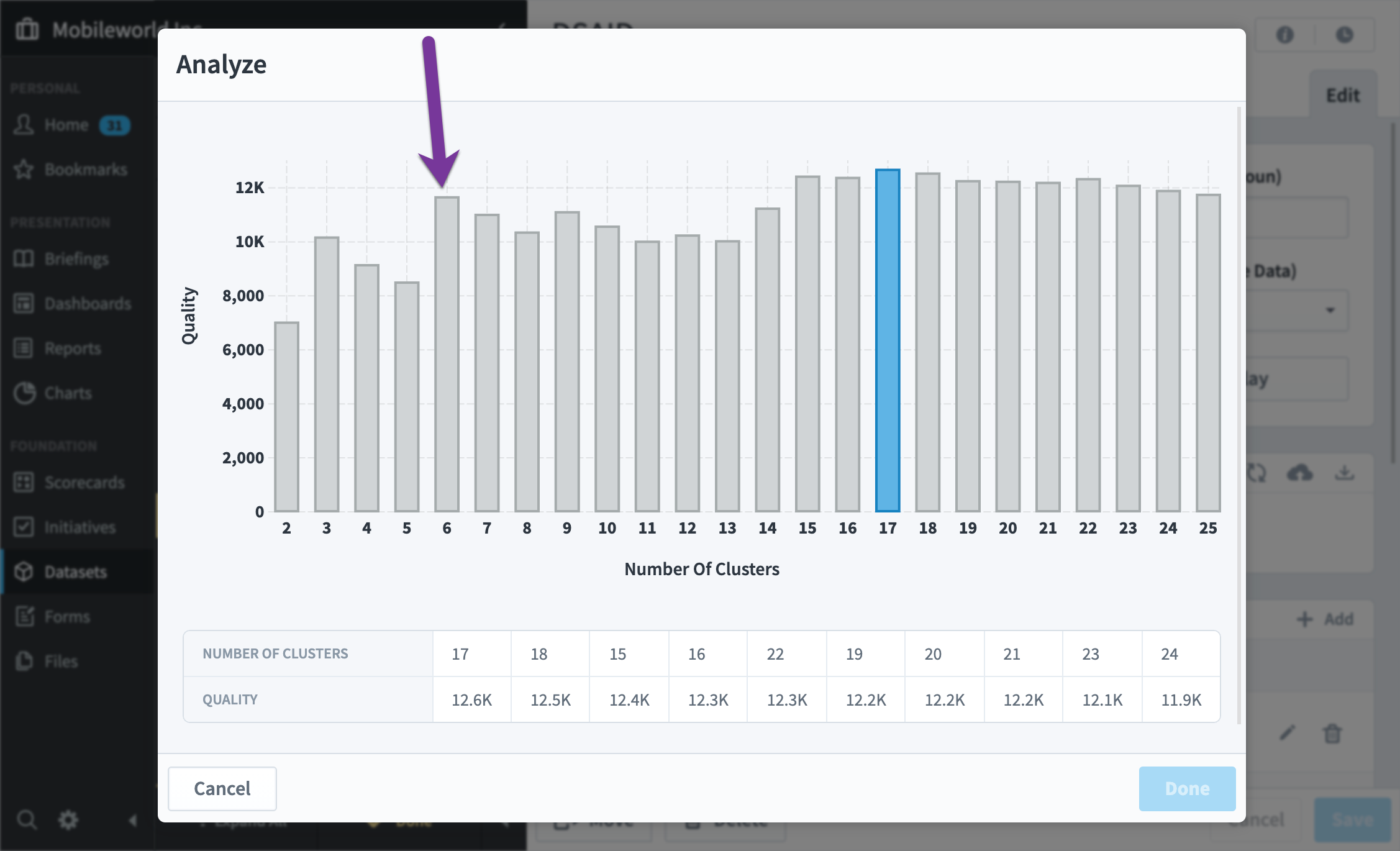Click the bar for 15 clusters
Screen dimensions: 1400x851
(x=807, y=344)
